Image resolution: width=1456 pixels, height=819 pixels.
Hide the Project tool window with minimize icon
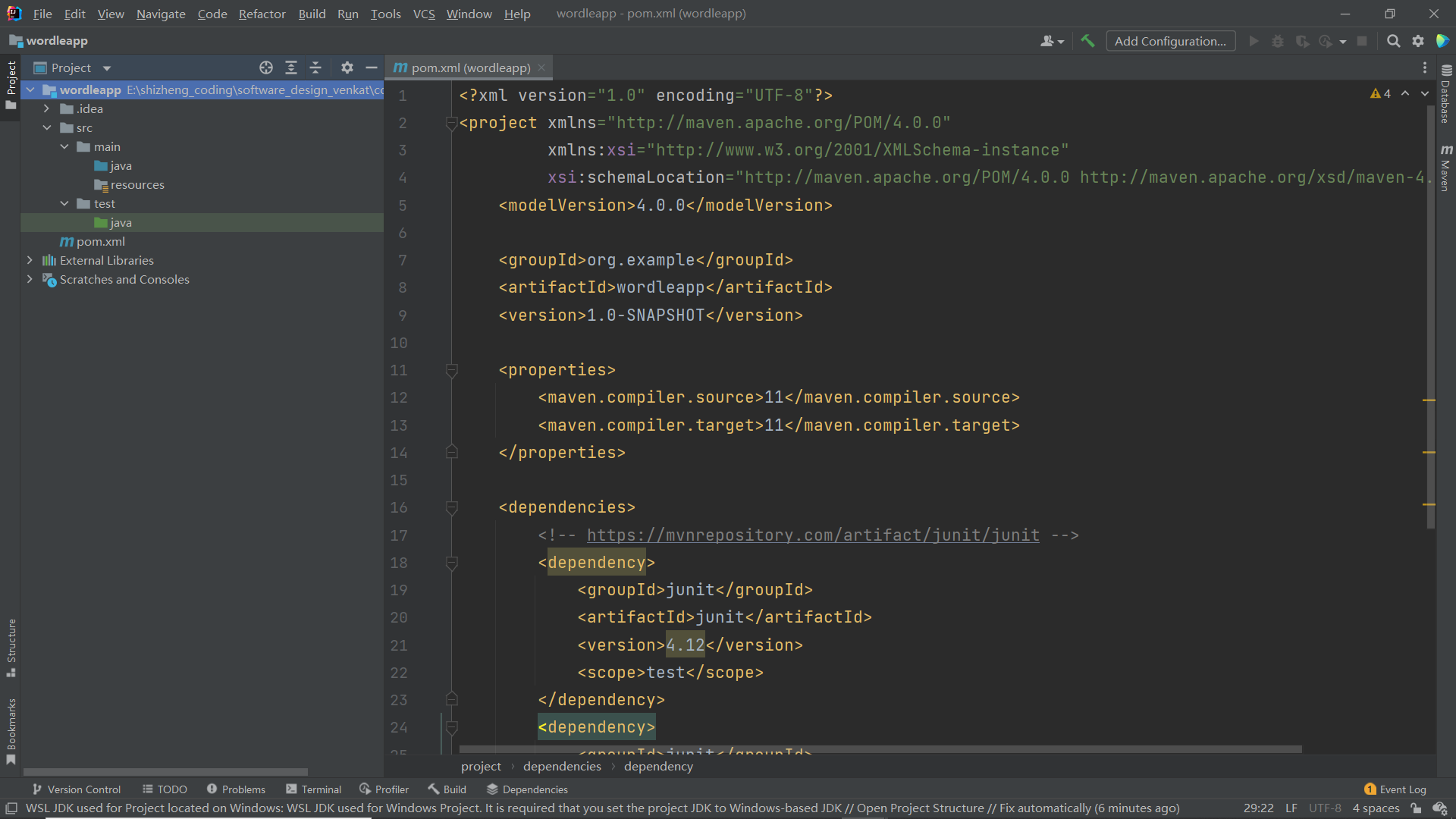371,67
